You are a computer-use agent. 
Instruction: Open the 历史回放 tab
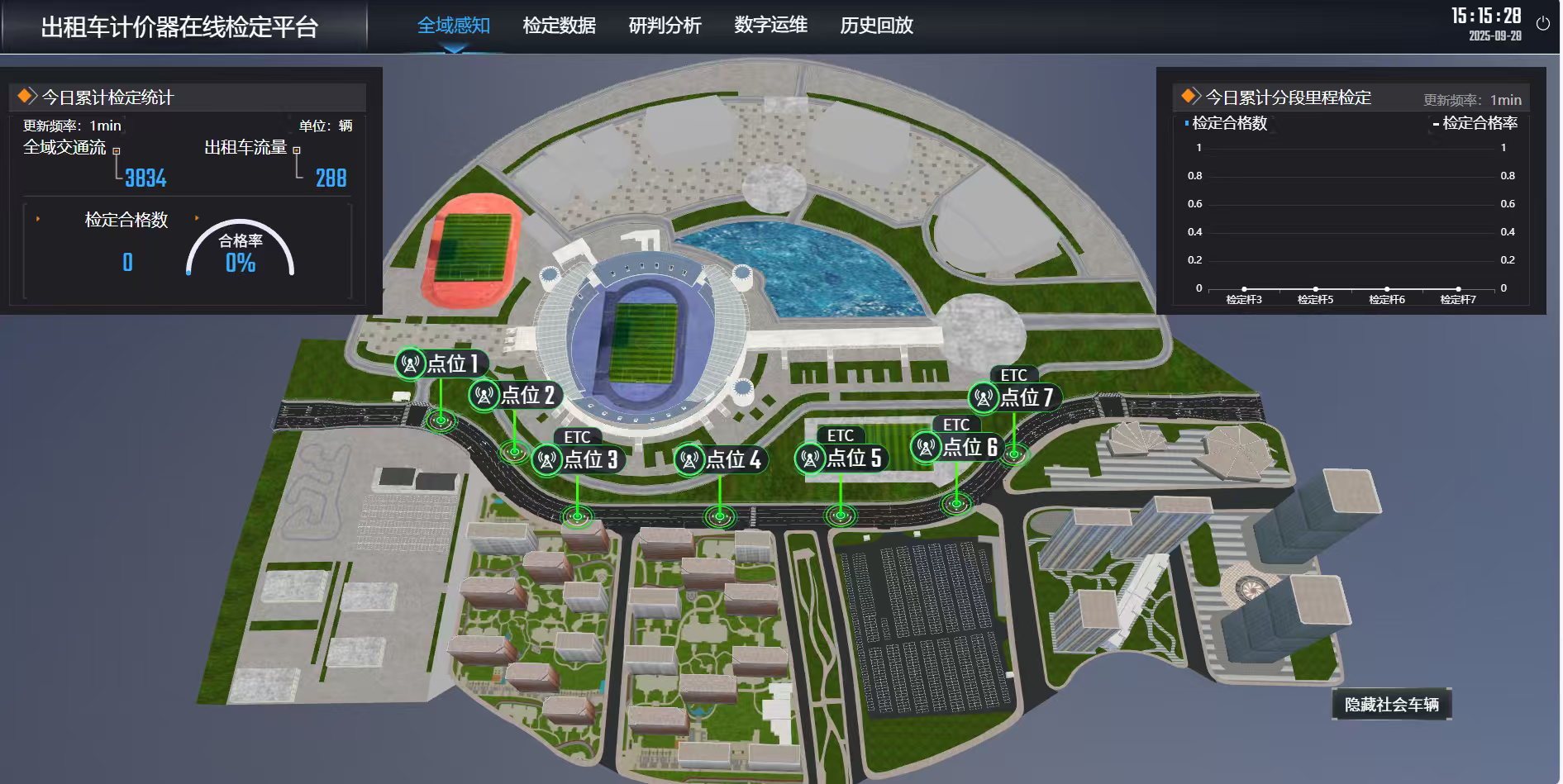click(877, 26)
